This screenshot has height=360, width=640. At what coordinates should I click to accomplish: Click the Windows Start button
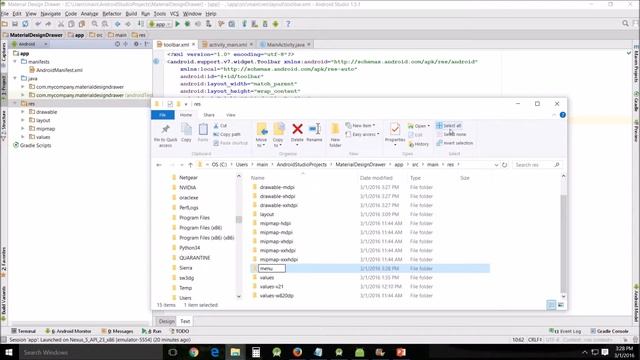pos(8,352)
